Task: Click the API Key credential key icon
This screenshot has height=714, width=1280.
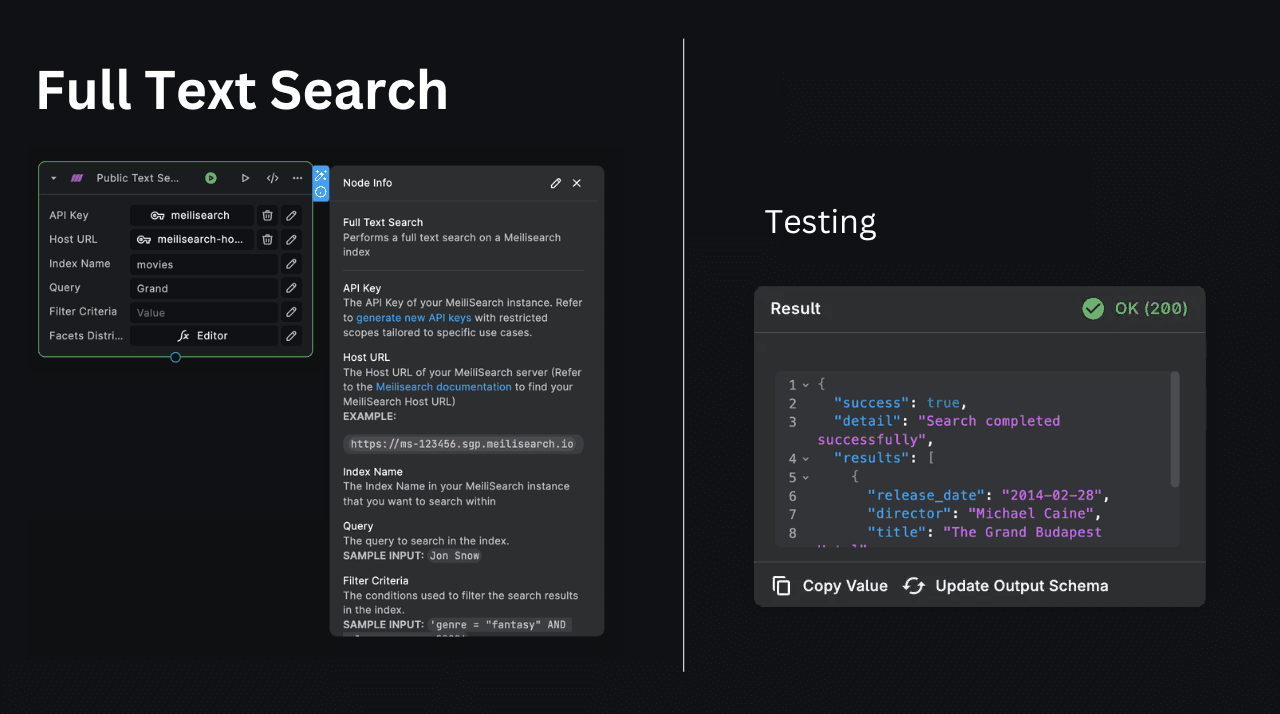Action: [x=158, y=215]
